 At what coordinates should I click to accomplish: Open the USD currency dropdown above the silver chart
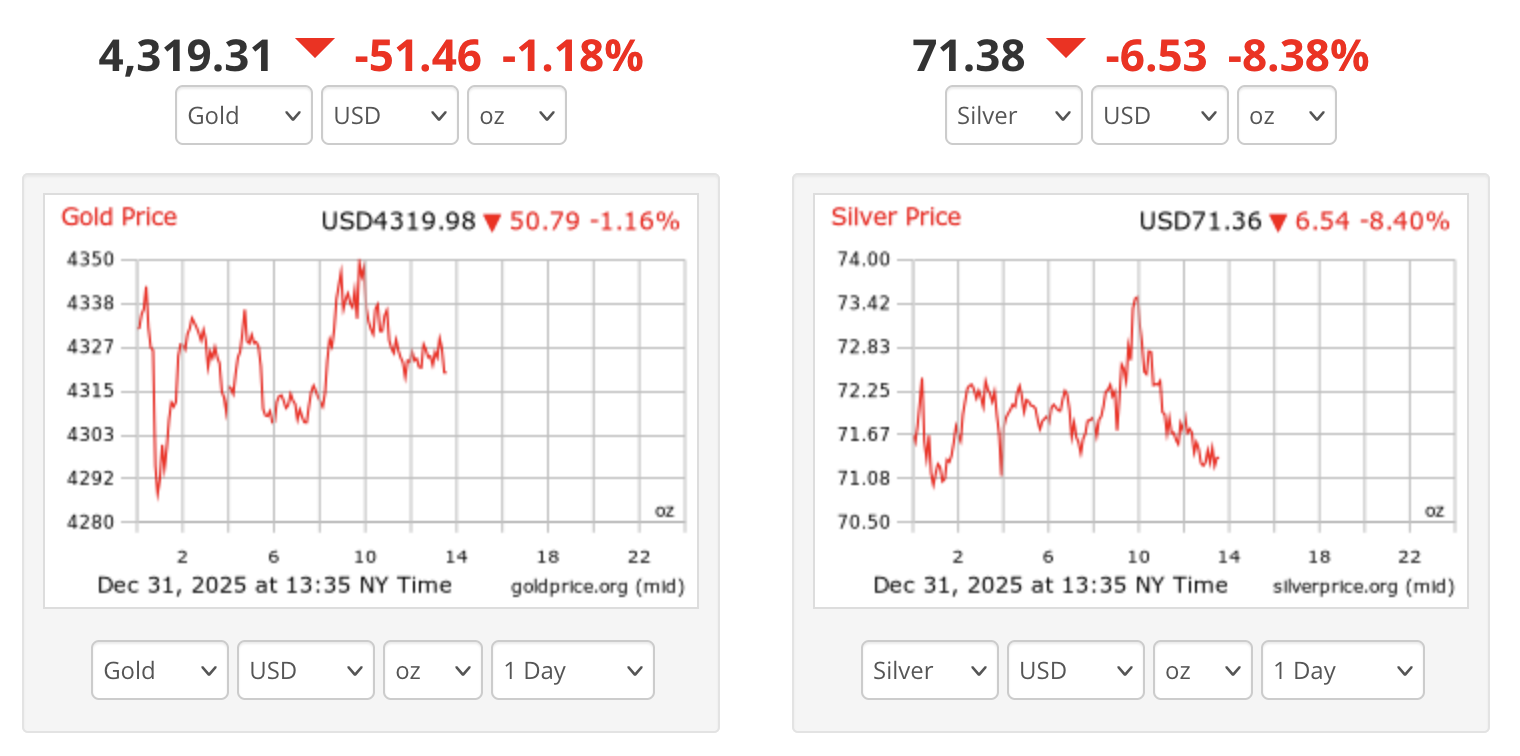click(1160, 115)
